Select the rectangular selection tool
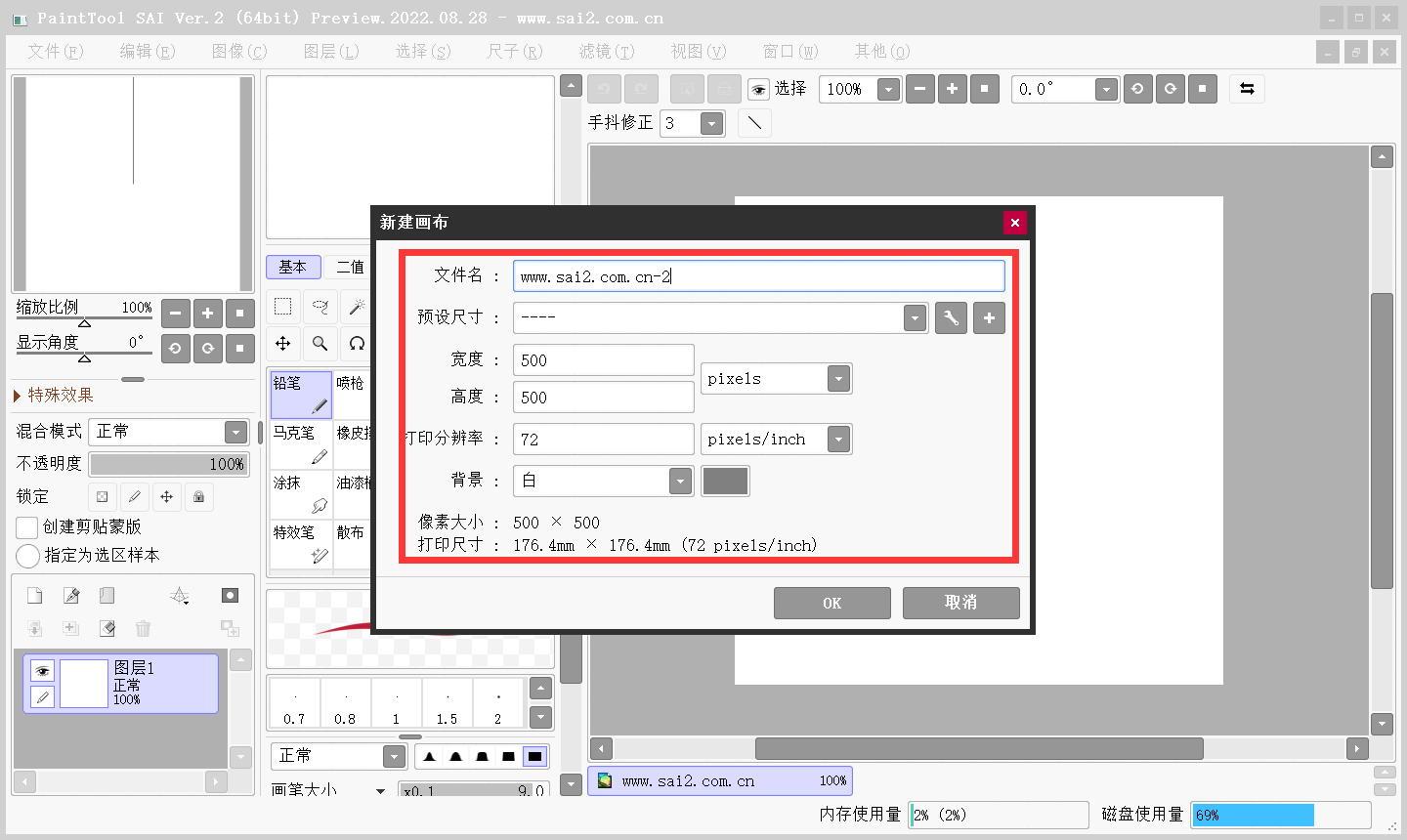 283,307
